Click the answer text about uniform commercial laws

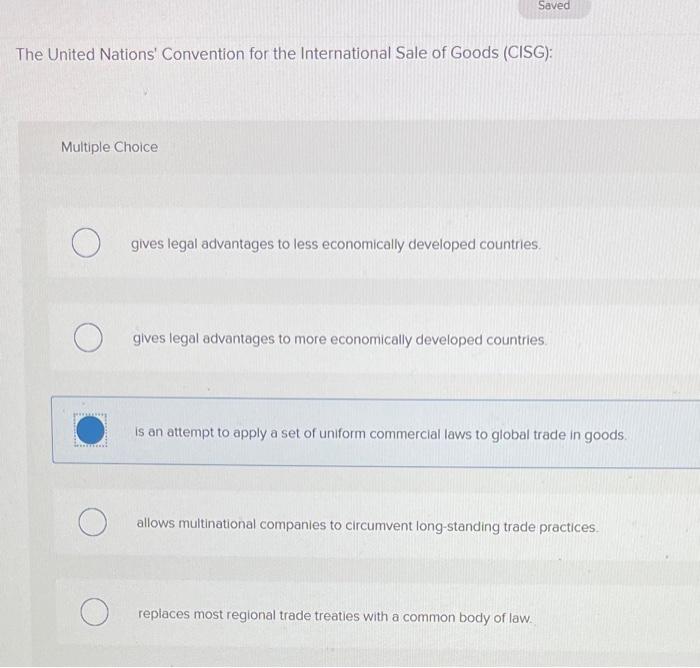(380, 435)
